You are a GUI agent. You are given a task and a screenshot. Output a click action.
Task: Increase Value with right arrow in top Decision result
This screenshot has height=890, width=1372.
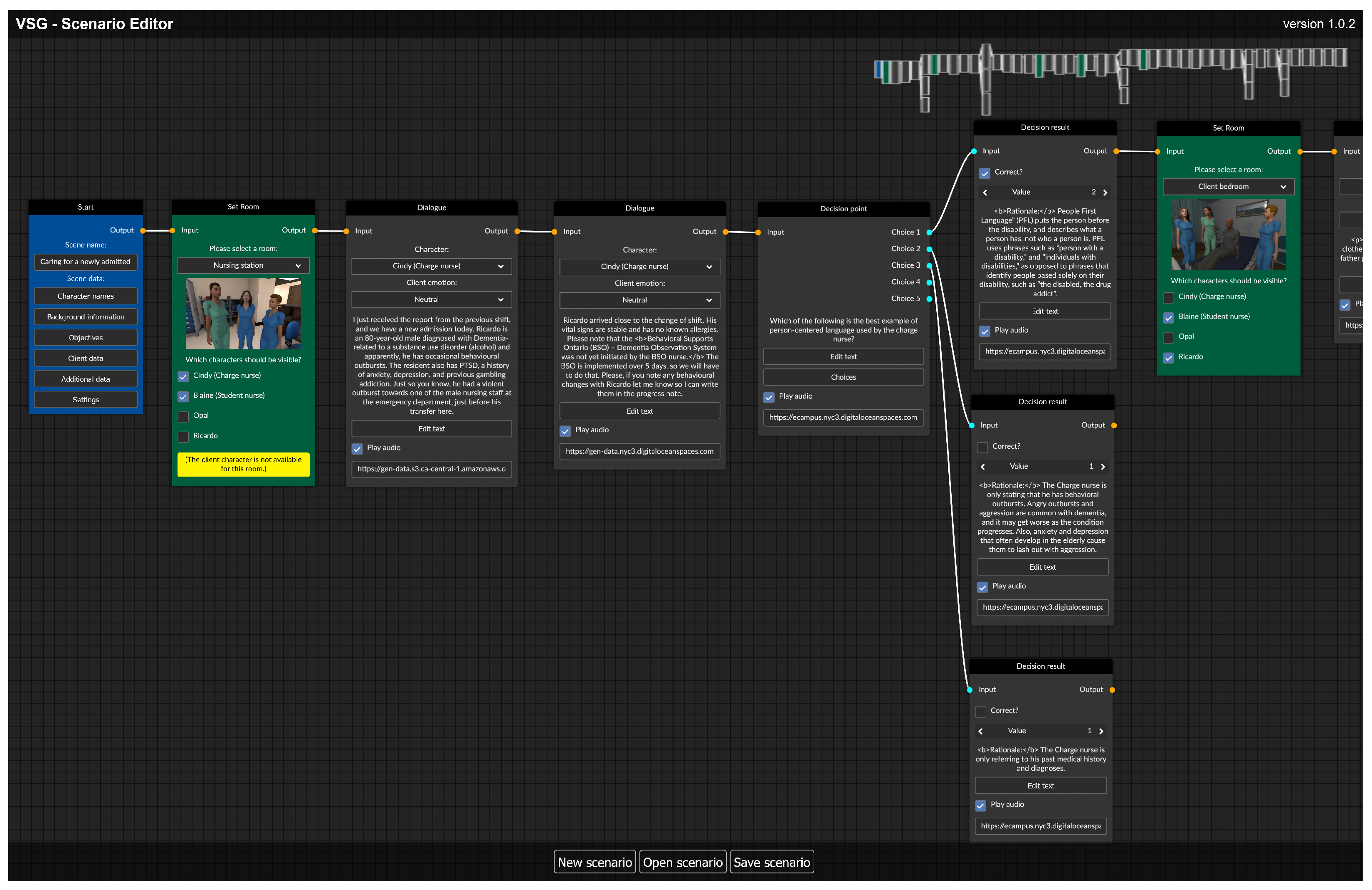[1105, 193]
